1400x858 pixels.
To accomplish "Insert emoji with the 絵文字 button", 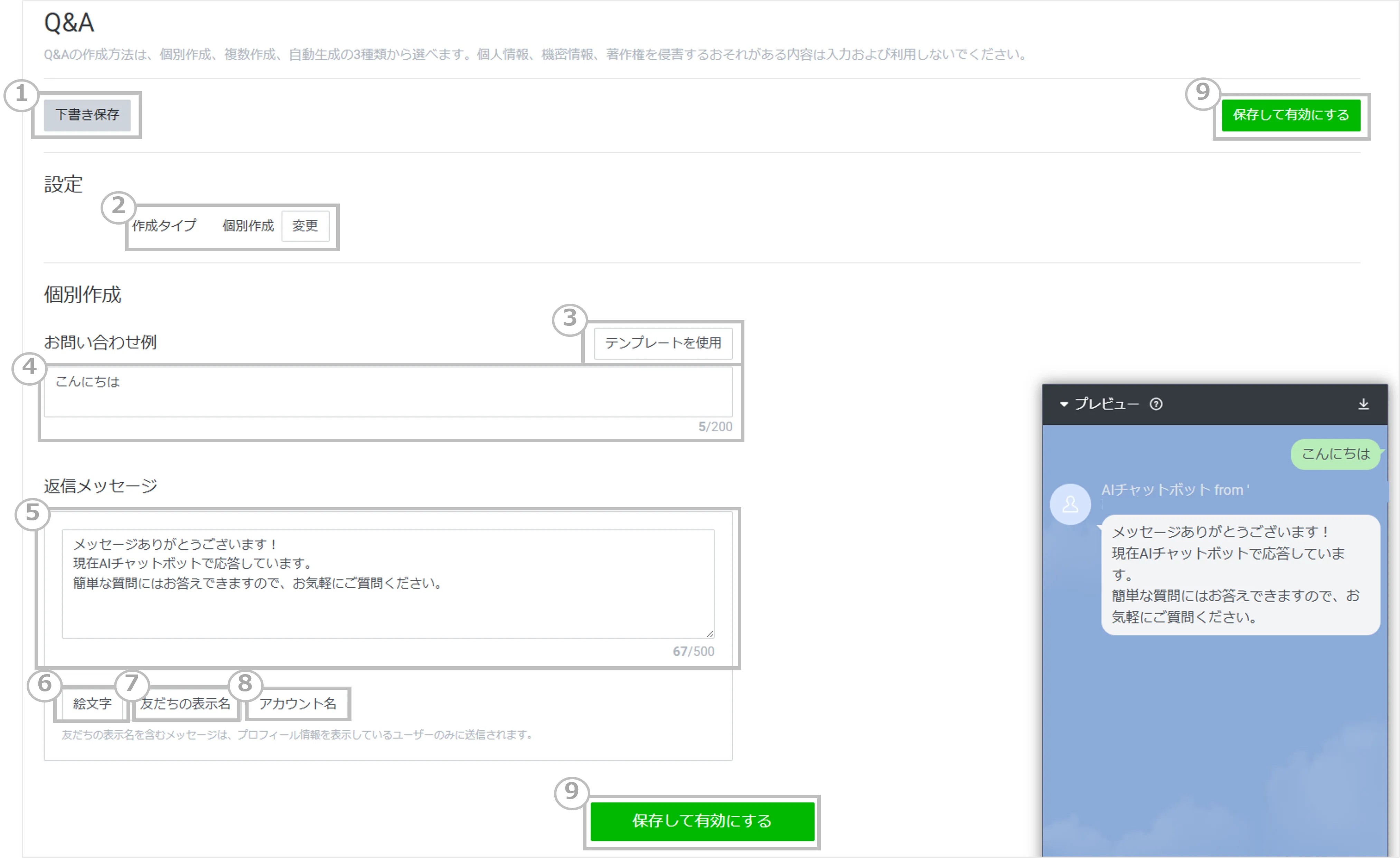I will [92, 704].
